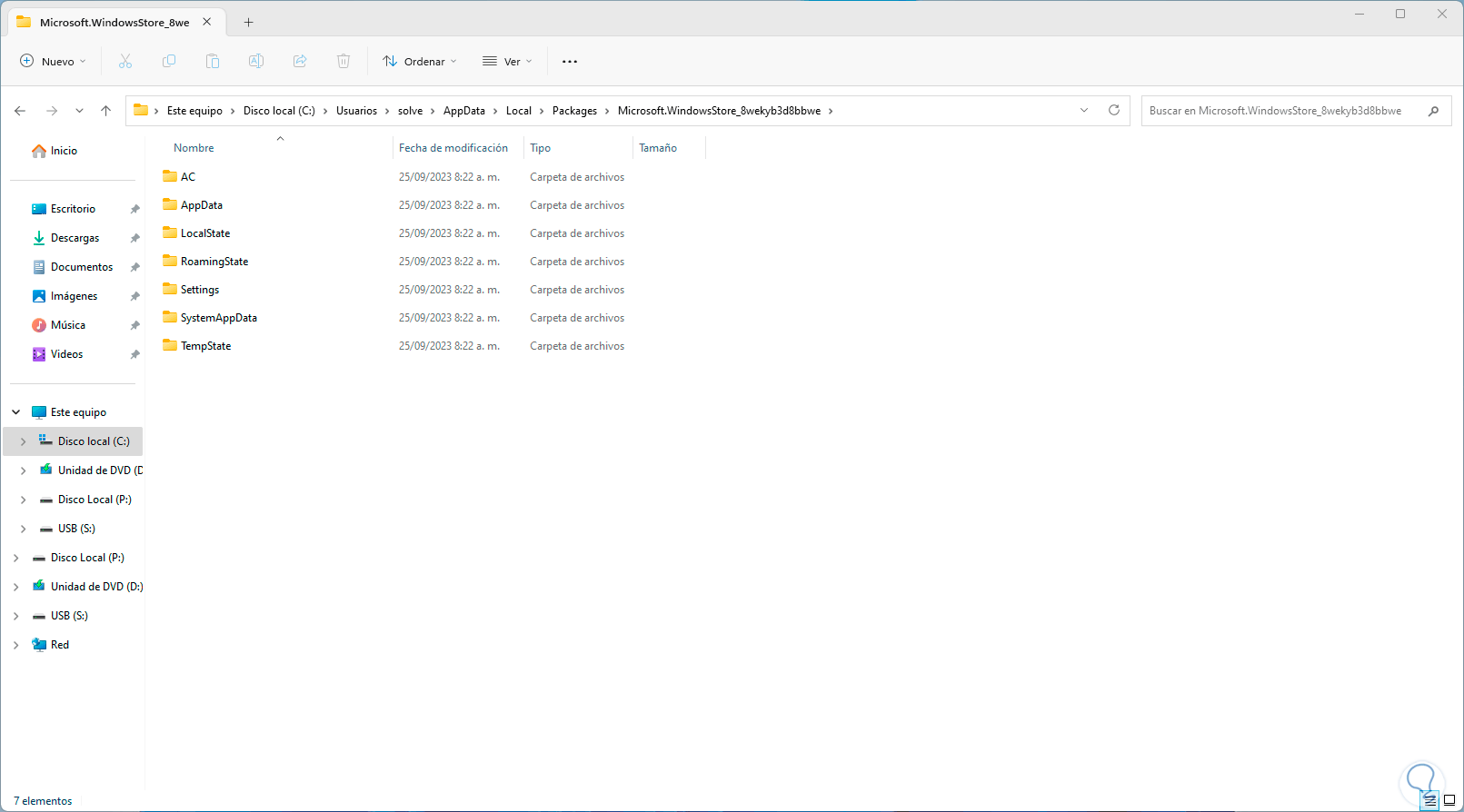
Task: Refresh the current folder view
Action: coord(1114,111)
